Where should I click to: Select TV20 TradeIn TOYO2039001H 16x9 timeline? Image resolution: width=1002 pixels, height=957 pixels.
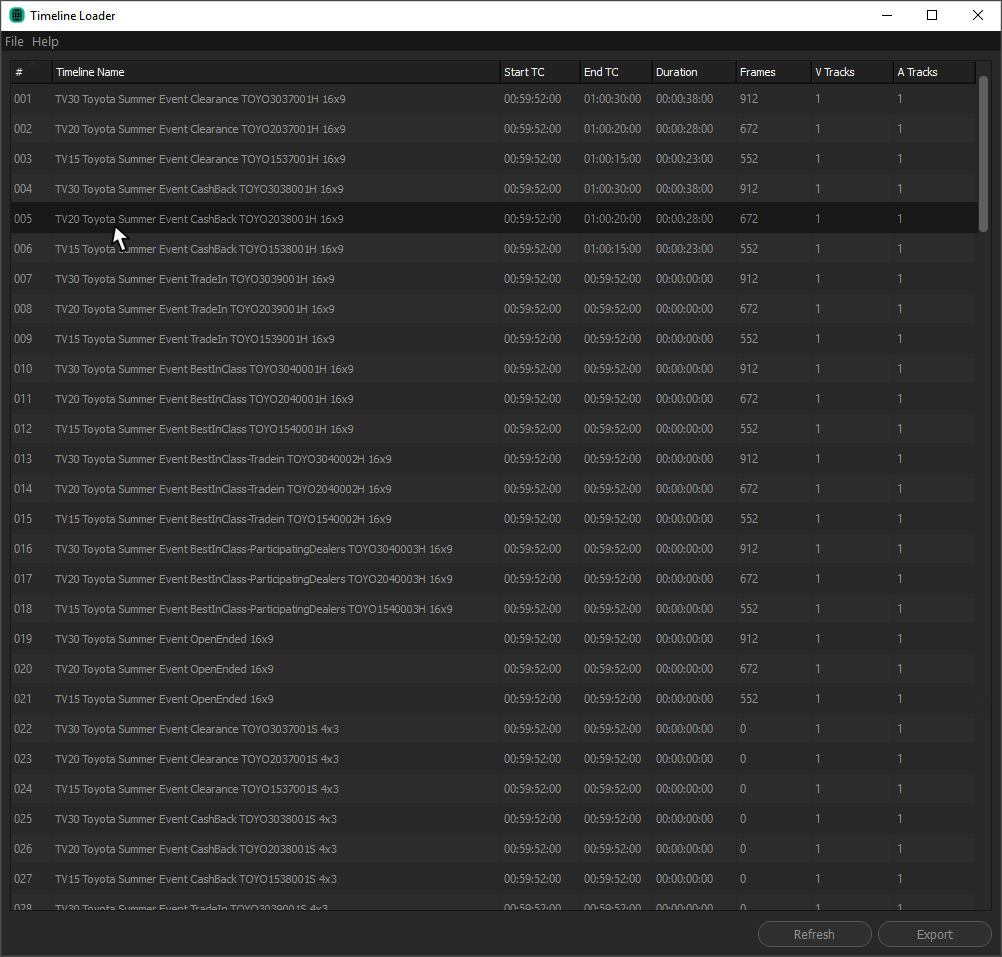click(x=493, y=309)
